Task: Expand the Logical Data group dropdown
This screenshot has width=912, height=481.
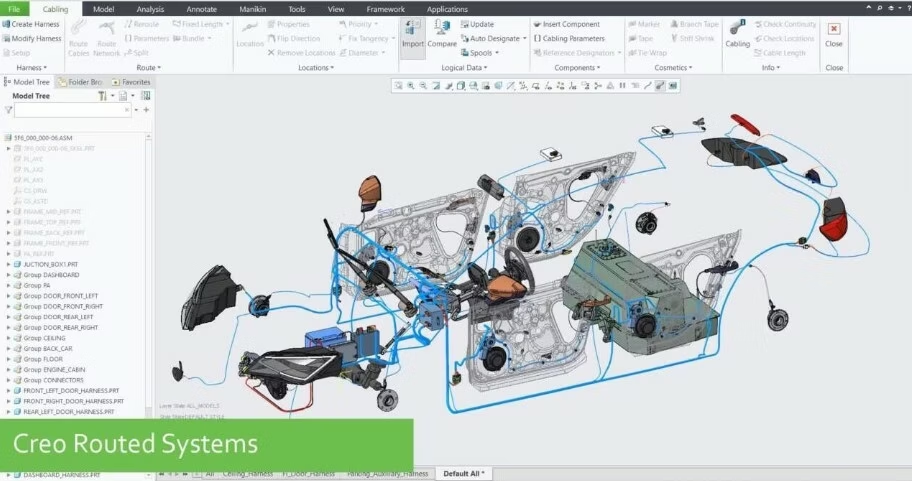Action: (x=464, y=67)
